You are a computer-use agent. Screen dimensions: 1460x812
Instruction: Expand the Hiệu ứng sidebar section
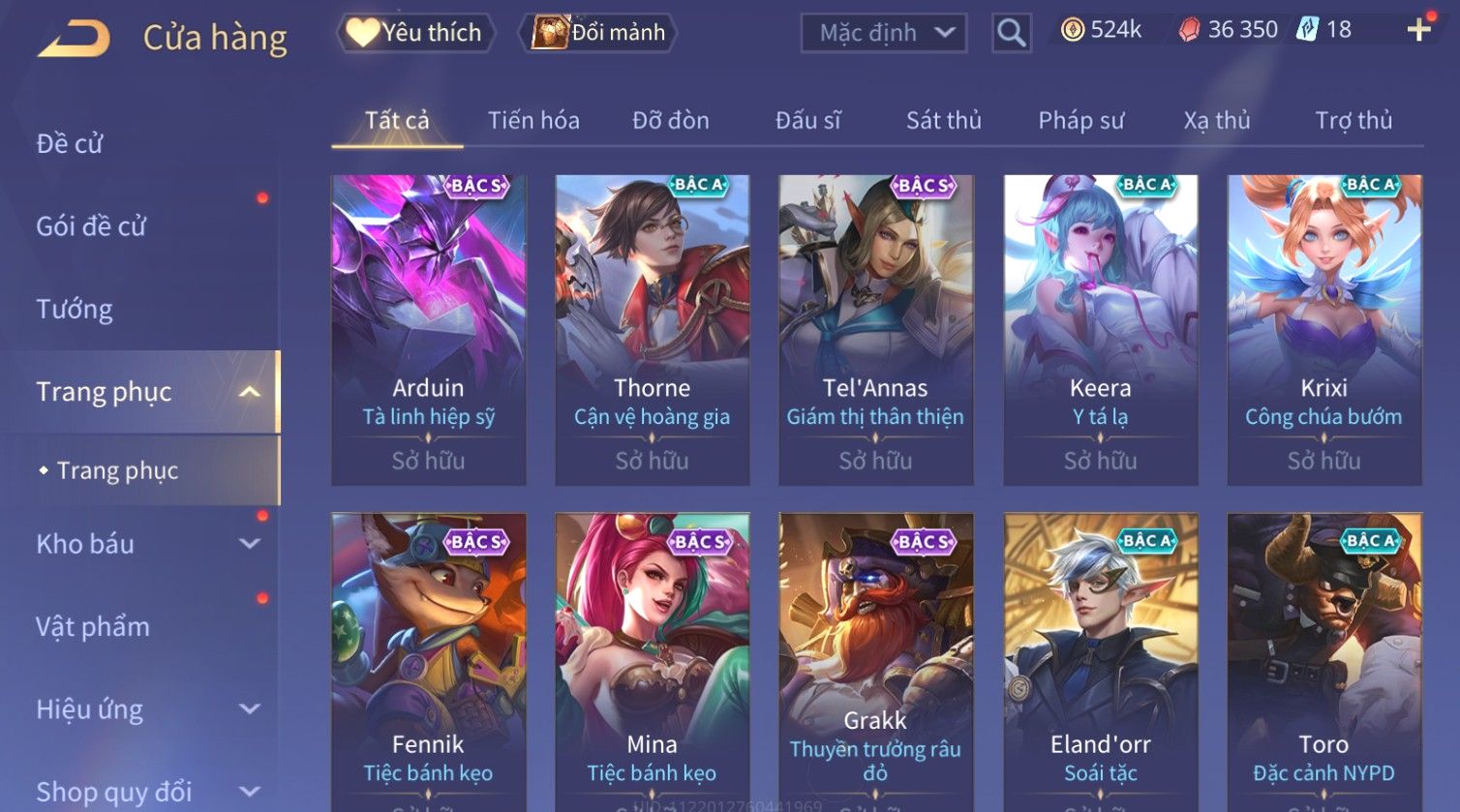tap(250, 709)
